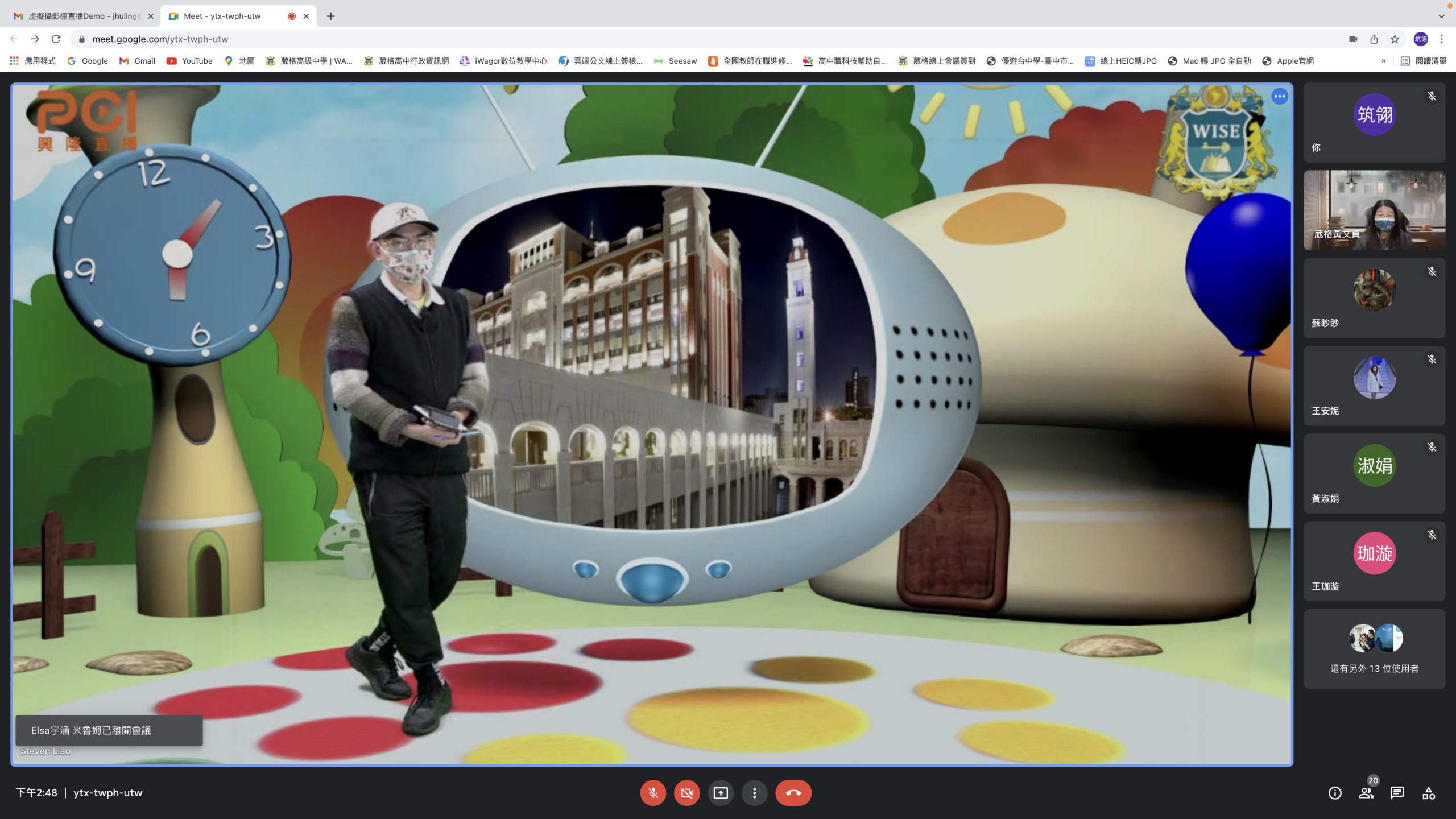Bookmark the page with the star icon

[1395, 39]
